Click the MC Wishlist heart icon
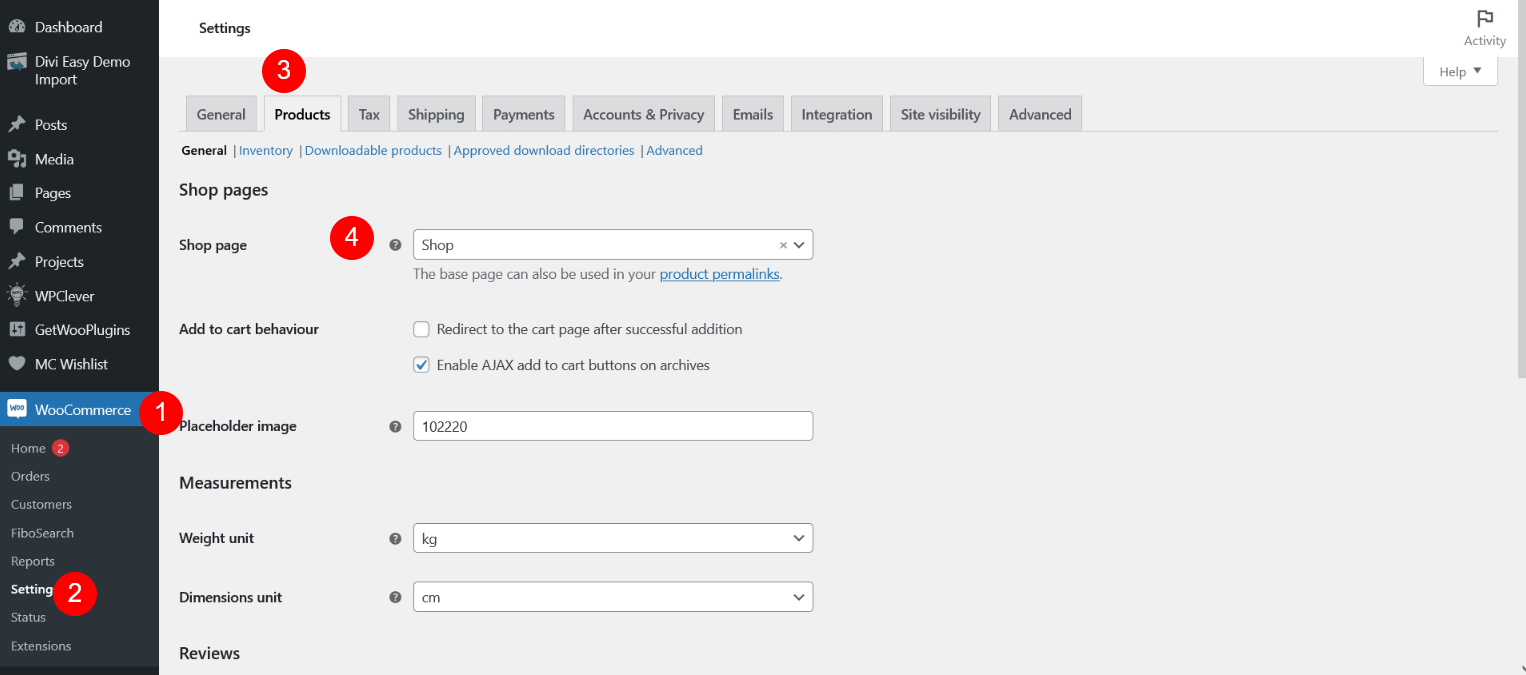1526x675 pixels. [x=16, y=364]
